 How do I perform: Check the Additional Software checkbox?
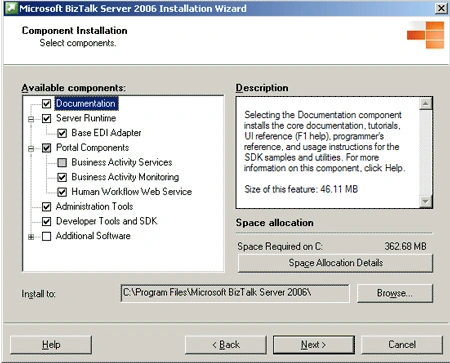46,236
